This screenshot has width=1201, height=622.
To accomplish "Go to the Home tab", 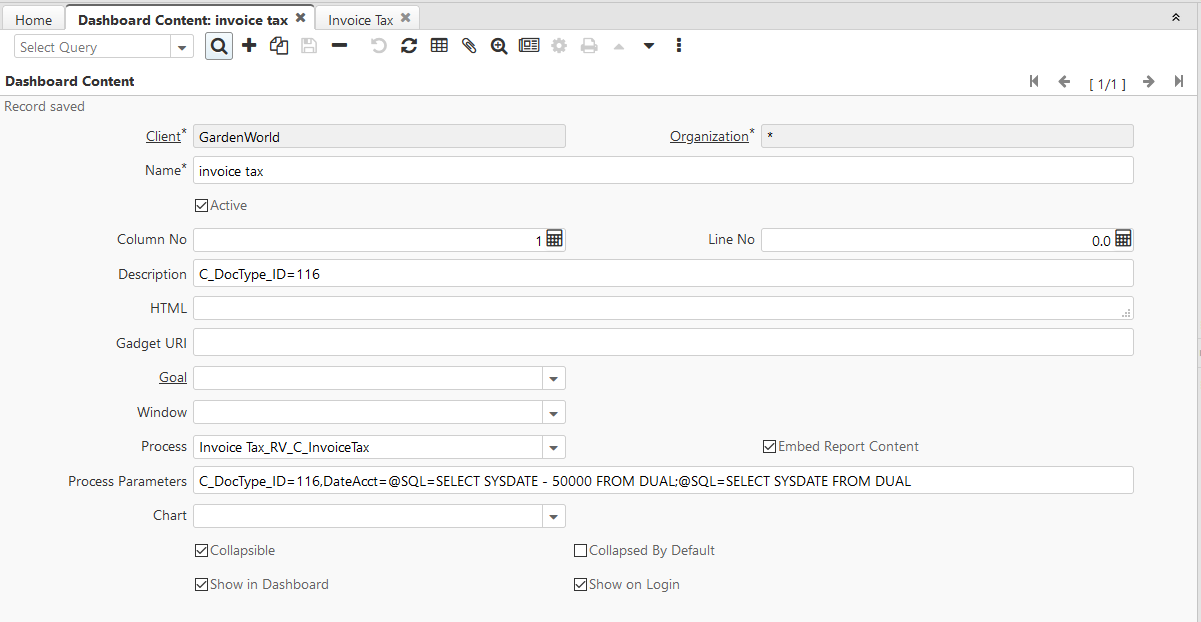I will tap(33, 17).
